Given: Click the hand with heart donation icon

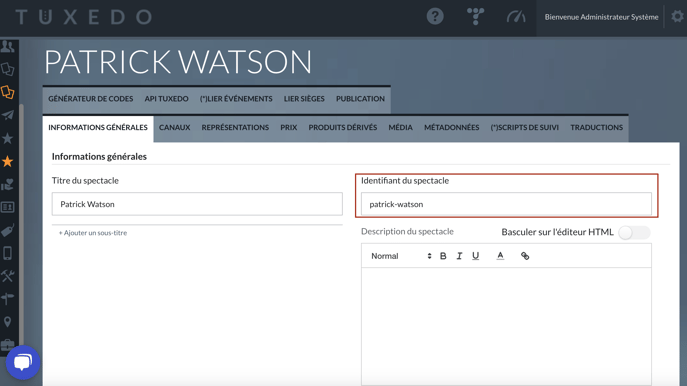Looking at the screenshot, I should click(x=7, y=184).
